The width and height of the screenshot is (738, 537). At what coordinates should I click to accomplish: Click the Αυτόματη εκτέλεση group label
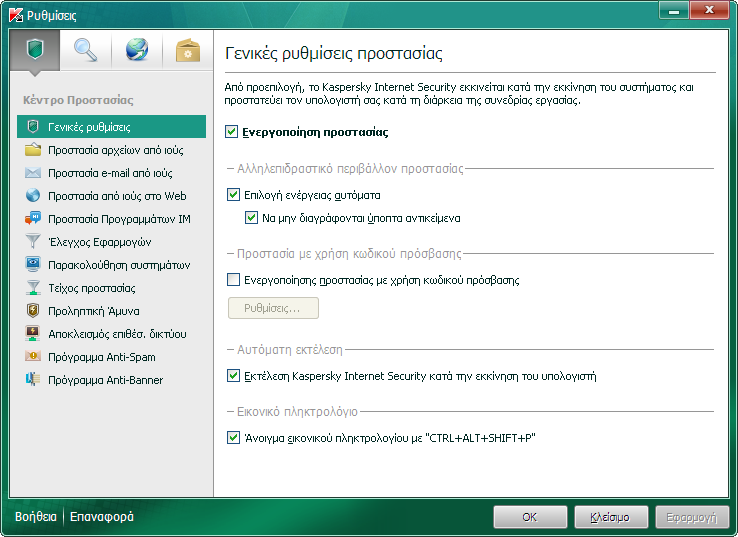point(289,350)
